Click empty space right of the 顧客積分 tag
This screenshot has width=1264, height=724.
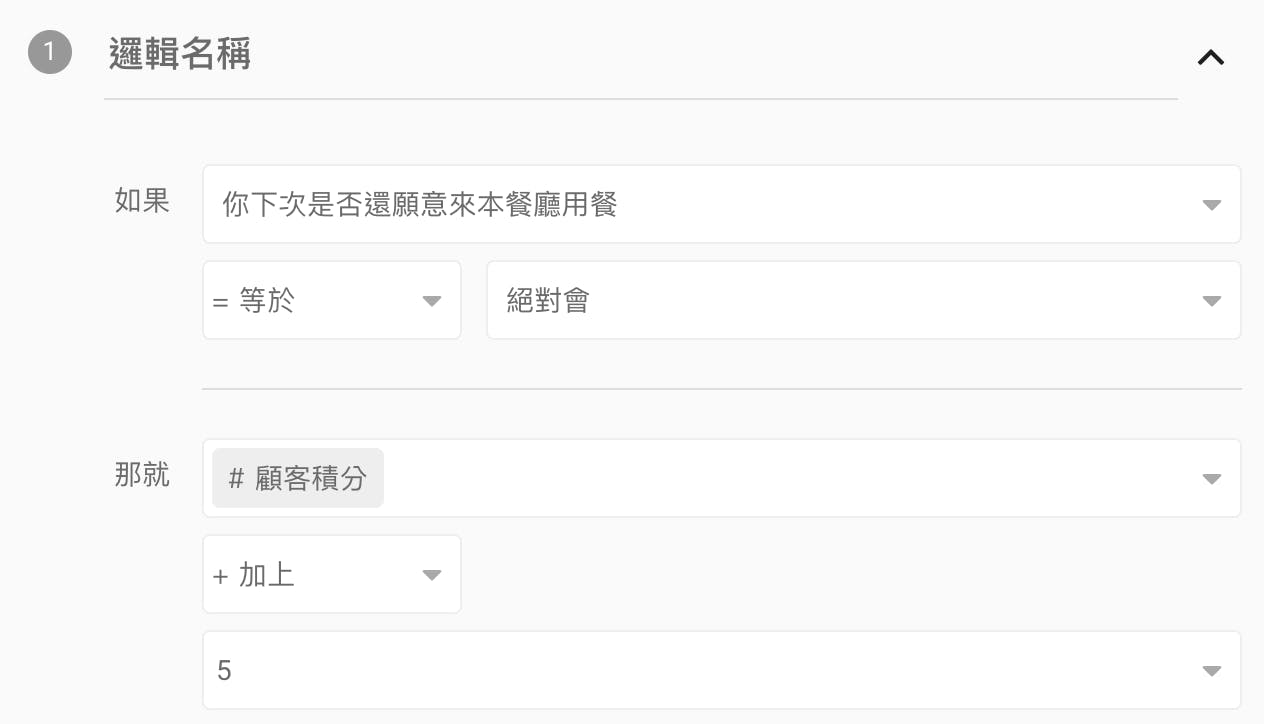(x=780, y=479)
